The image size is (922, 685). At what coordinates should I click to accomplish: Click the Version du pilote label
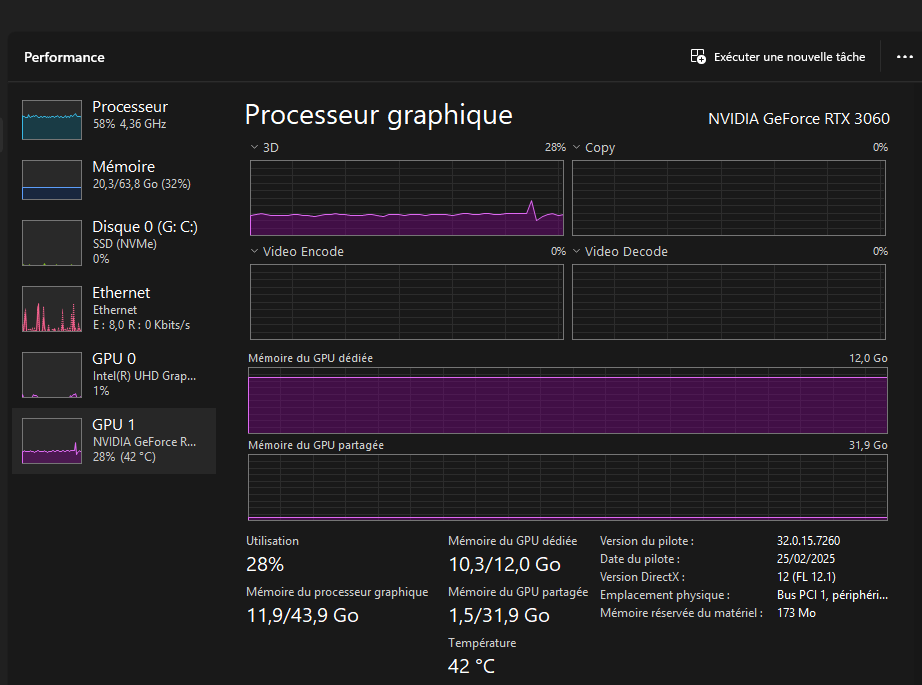pos(647,541)
